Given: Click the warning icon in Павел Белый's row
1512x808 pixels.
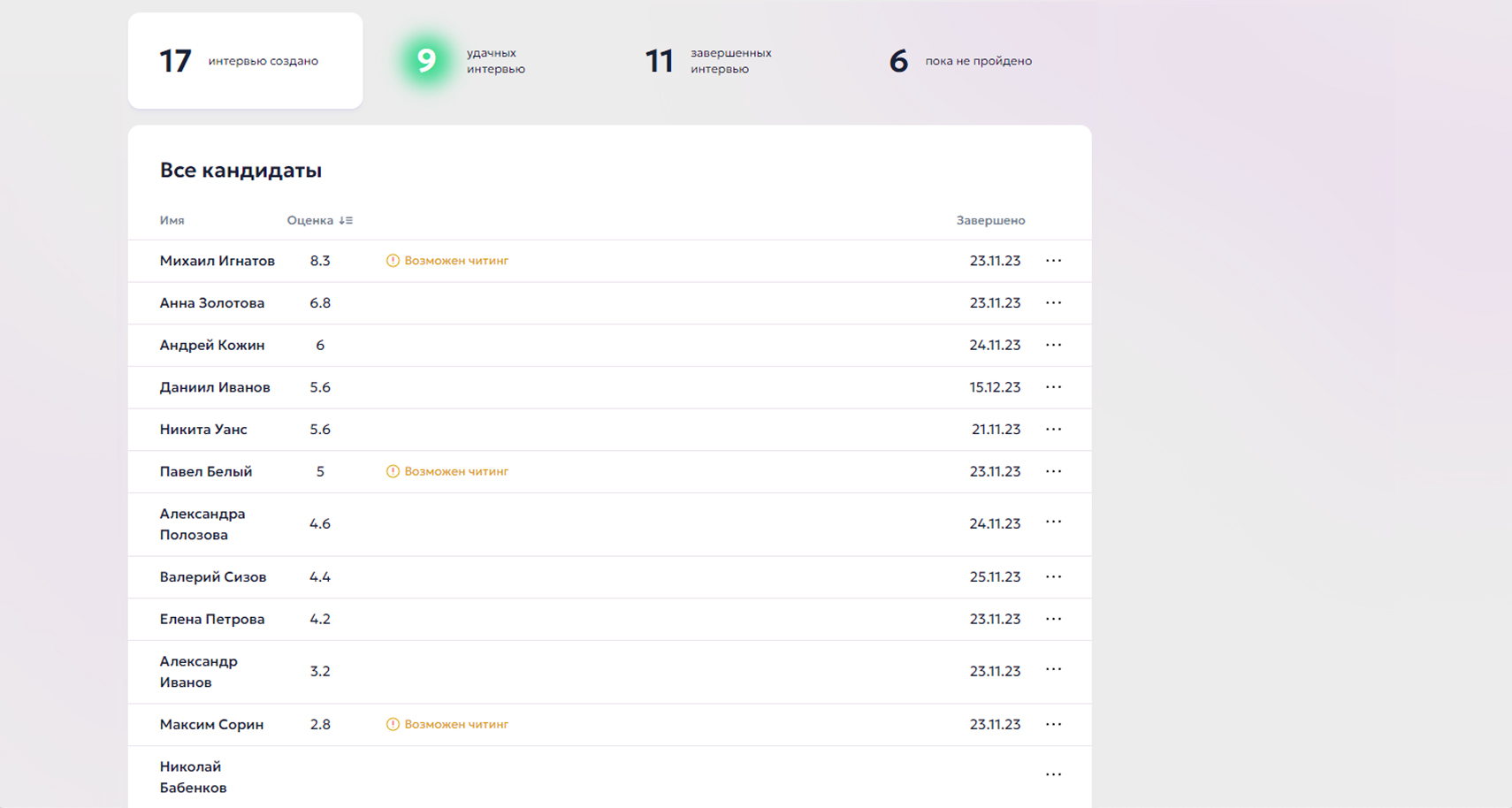Looking at the screenshot, I should [x=393, y=472].
